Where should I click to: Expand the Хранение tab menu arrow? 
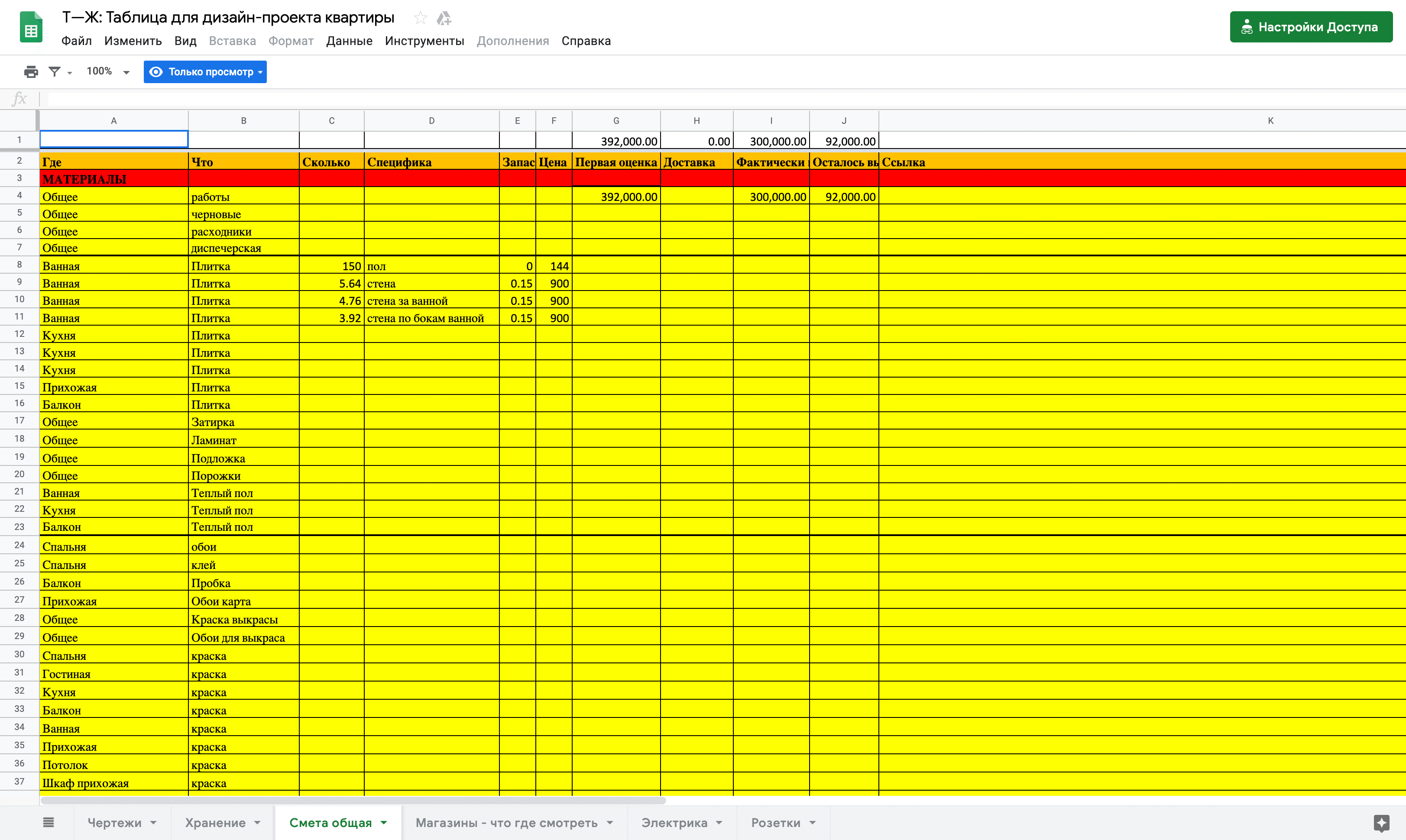click(257, 822)
